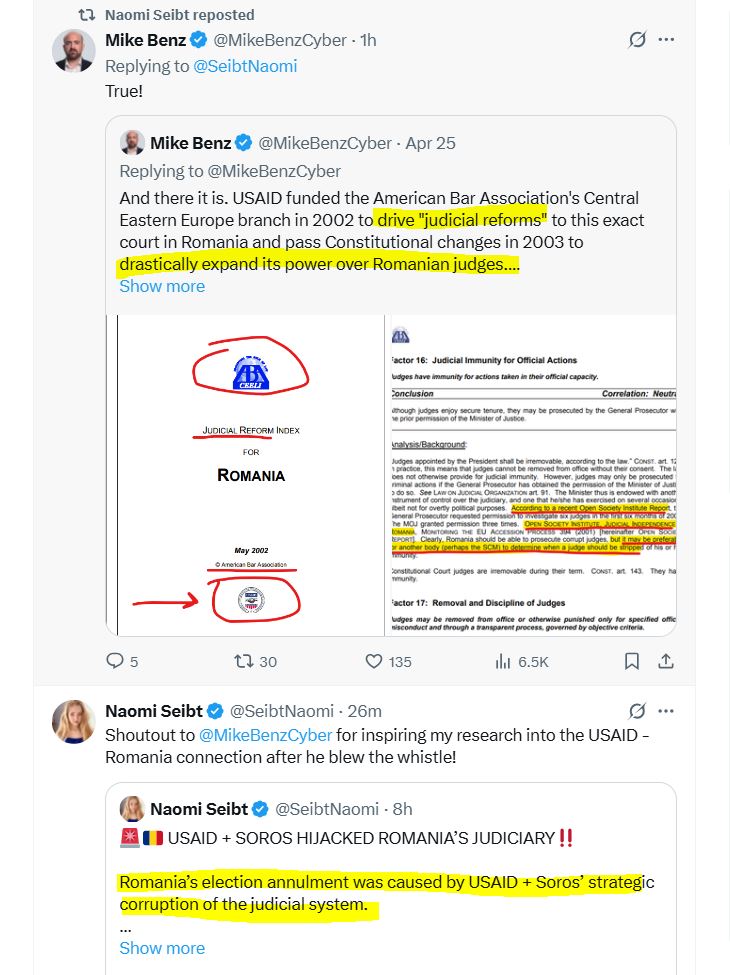The height and width of the screenshot is (975, 730).
Task: Click the @SeibtNaomi reply mention link
Action: [245, 66]
